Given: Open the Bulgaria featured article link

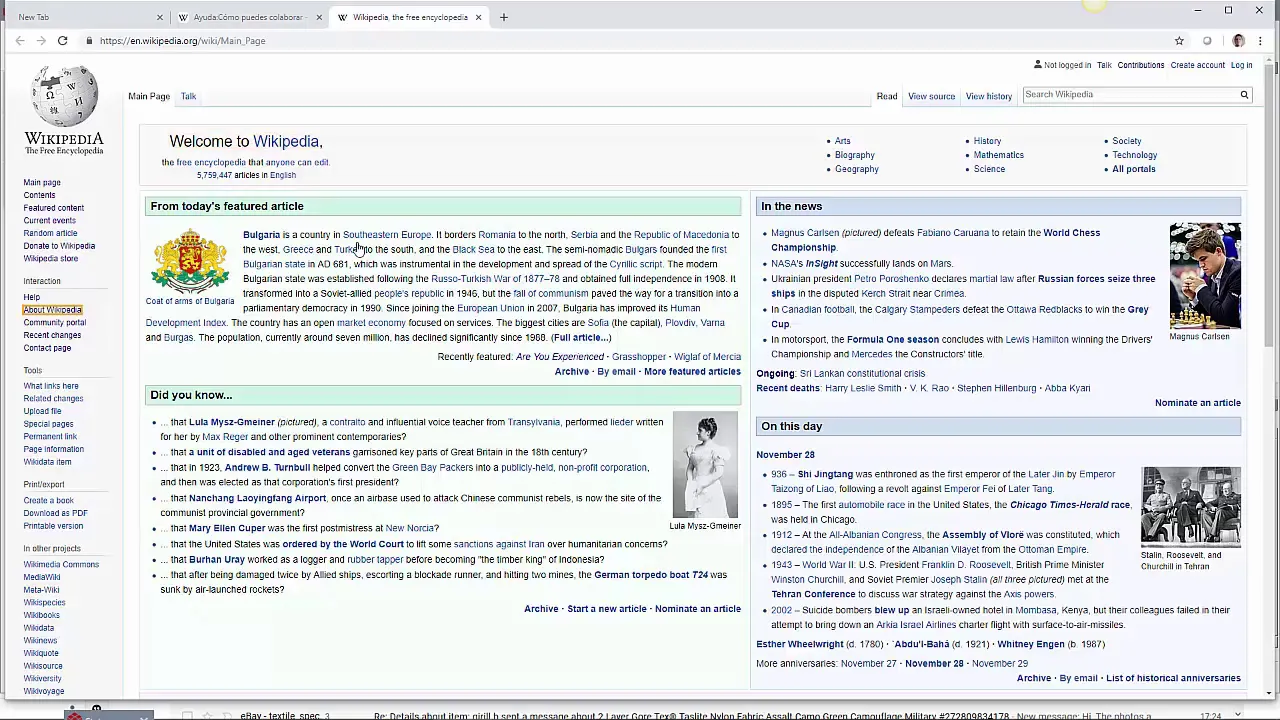Looking at the screenshot, I should [x=261, y=235].
